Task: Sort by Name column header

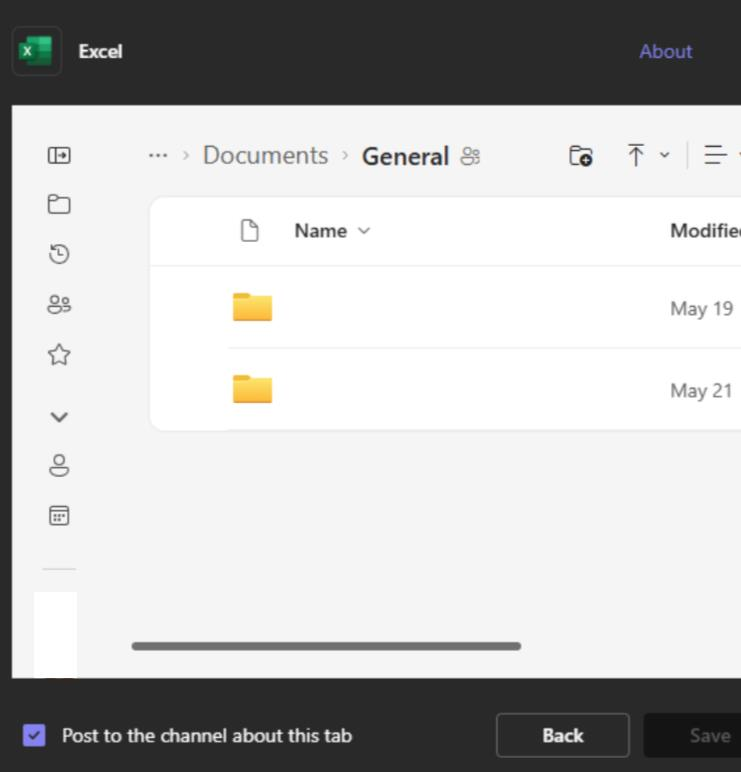Action: [x=332, y=230]
